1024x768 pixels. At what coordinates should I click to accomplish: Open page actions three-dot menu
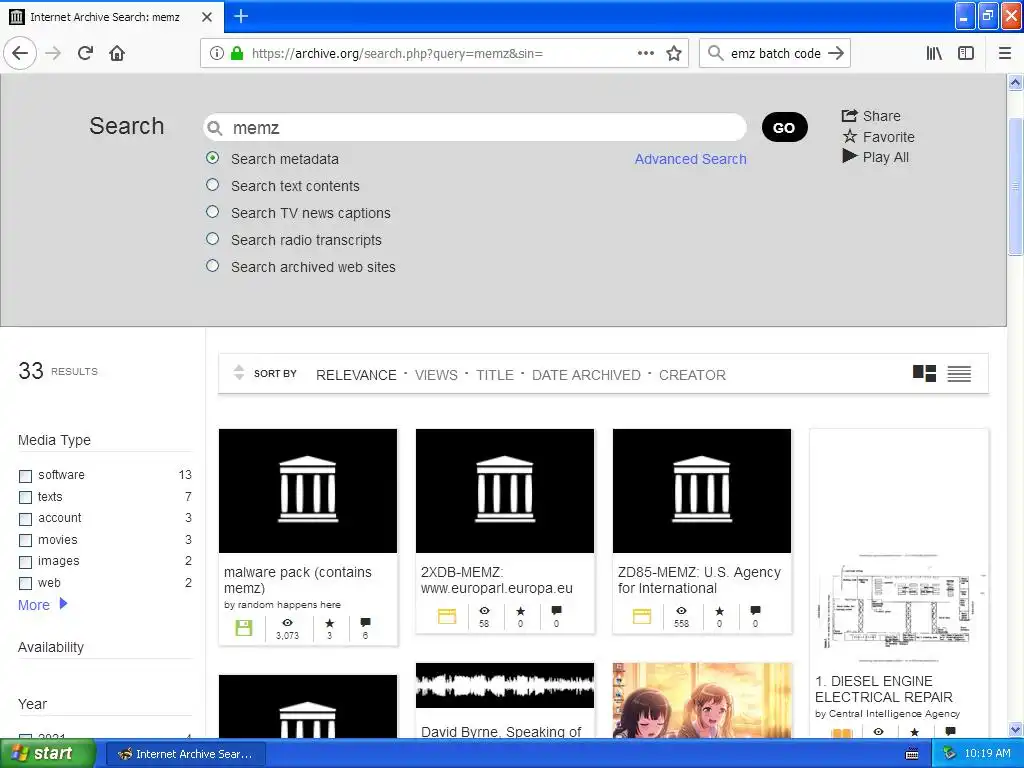click(x=645, y=53)
